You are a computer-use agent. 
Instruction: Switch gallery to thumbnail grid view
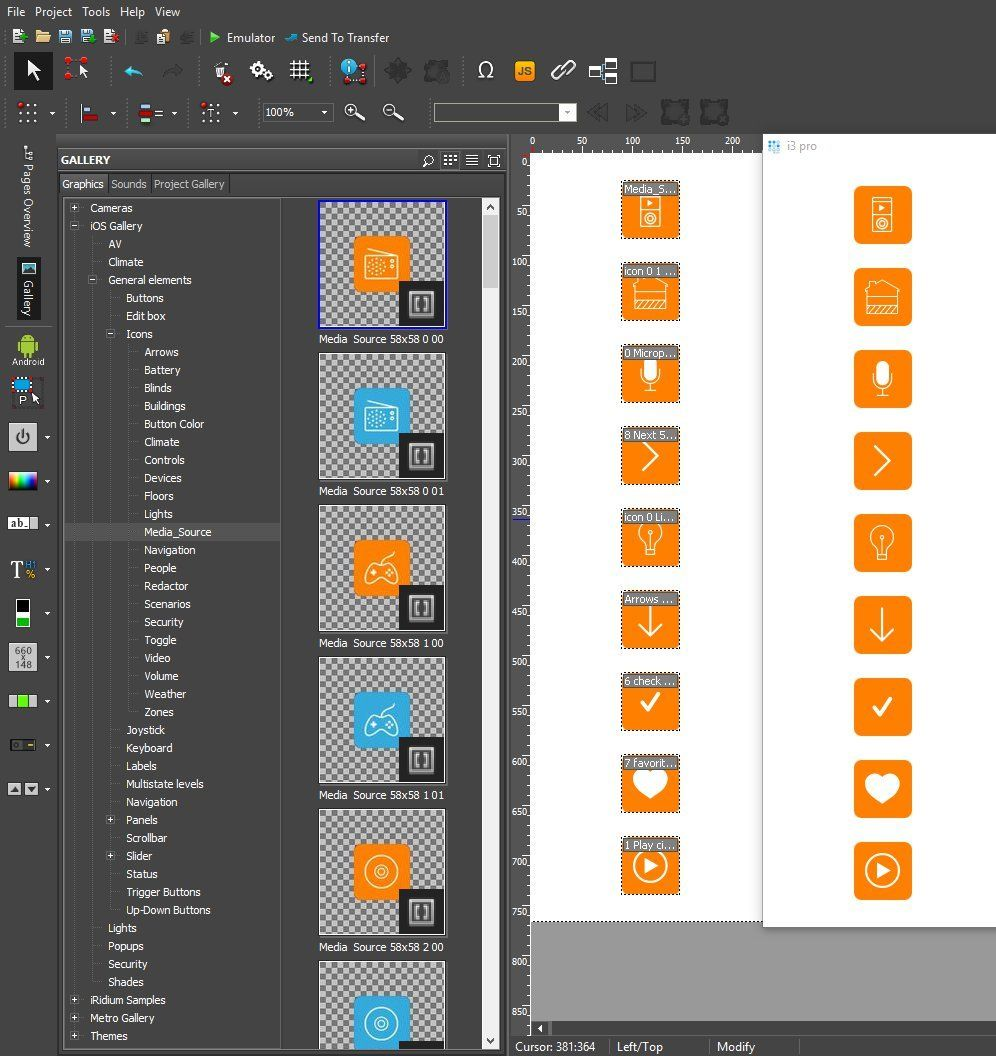pos(450,161)
